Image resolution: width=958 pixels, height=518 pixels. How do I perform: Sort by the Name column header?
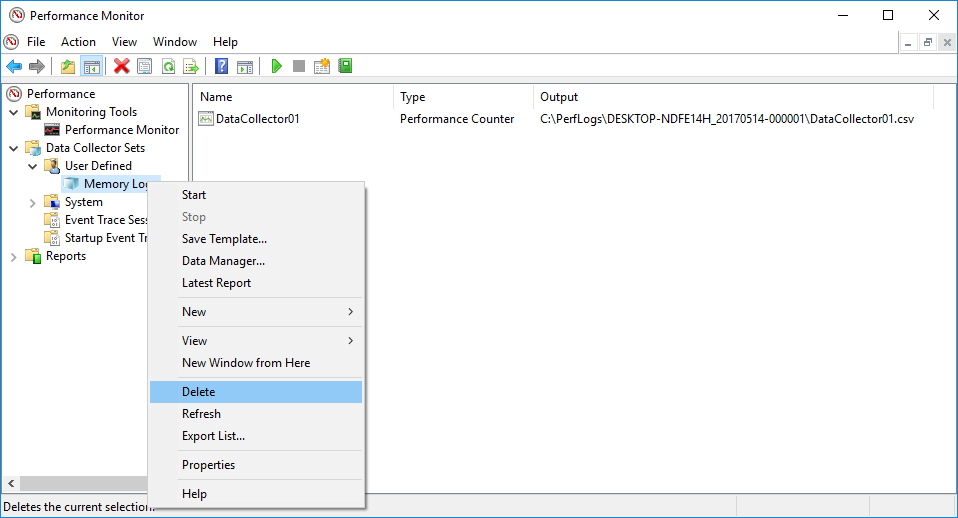coord(293,97)
